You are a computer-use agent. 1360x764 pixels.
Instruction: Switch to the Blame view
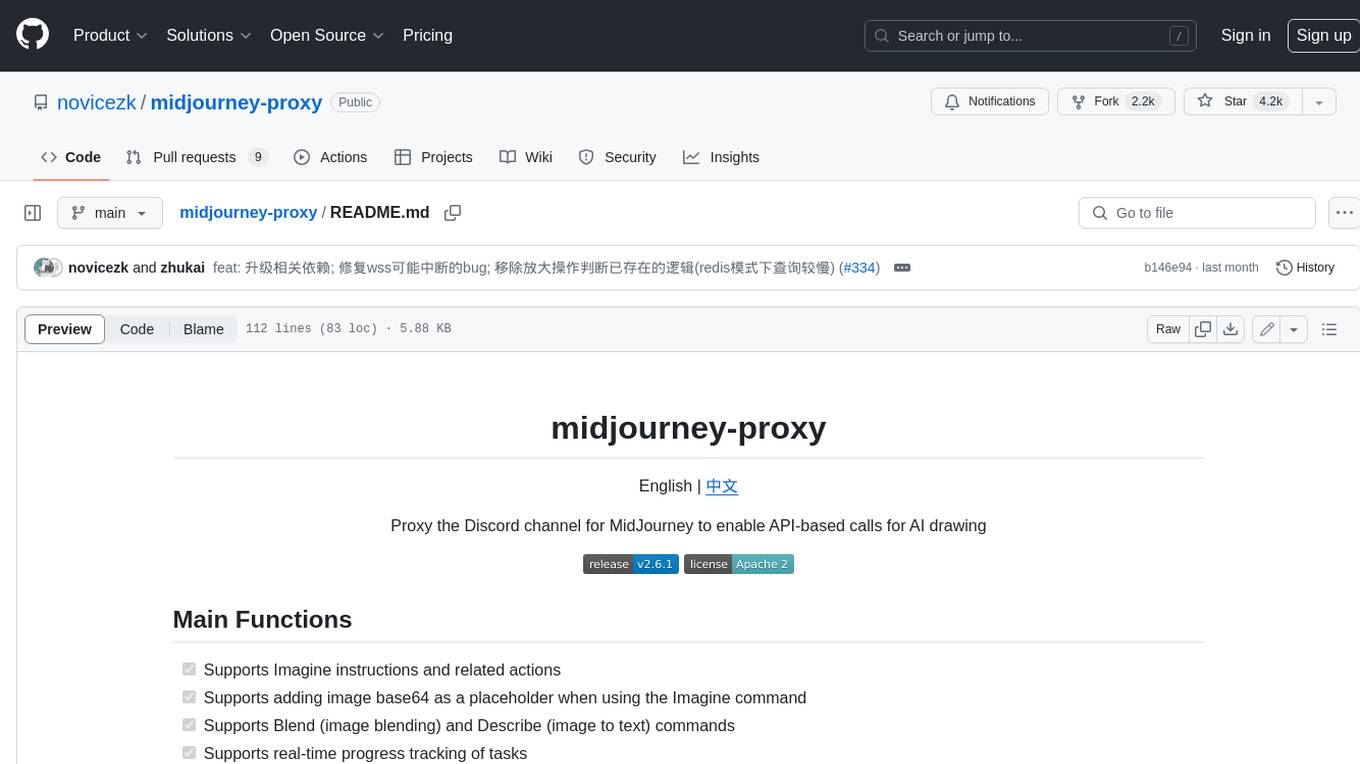(x=203, y=329)
